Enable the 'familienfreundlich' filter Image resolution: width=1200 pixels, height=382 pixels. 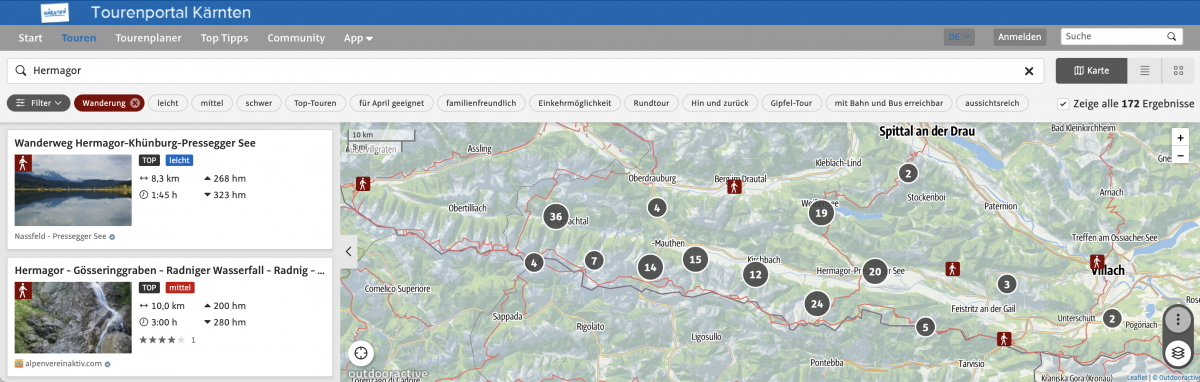point(481,103)
